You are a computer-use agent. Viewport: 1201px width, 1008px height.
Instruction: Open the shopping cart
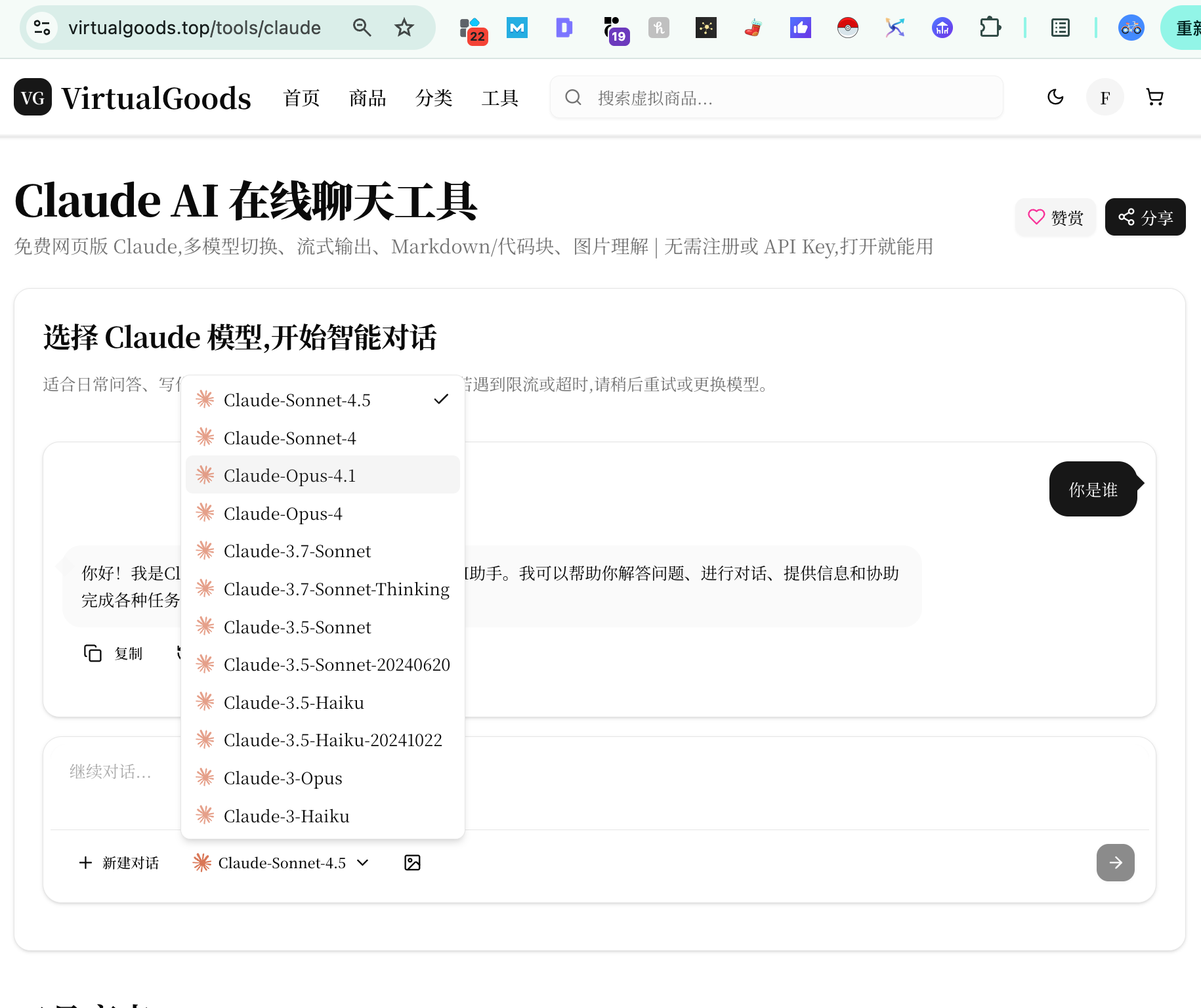1154,97
